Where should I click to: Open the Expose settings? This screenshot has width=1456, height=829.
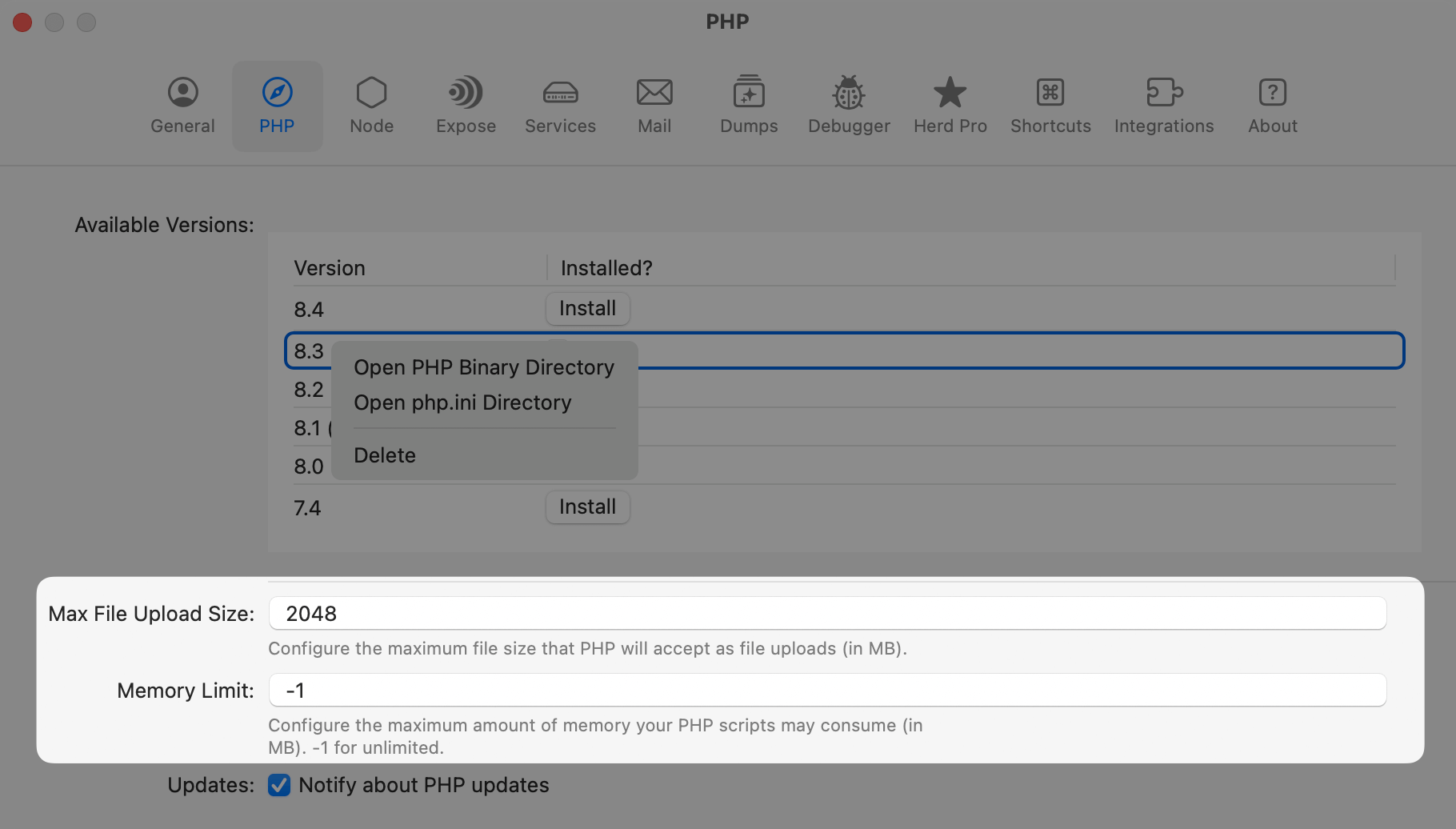pos(465,104)
